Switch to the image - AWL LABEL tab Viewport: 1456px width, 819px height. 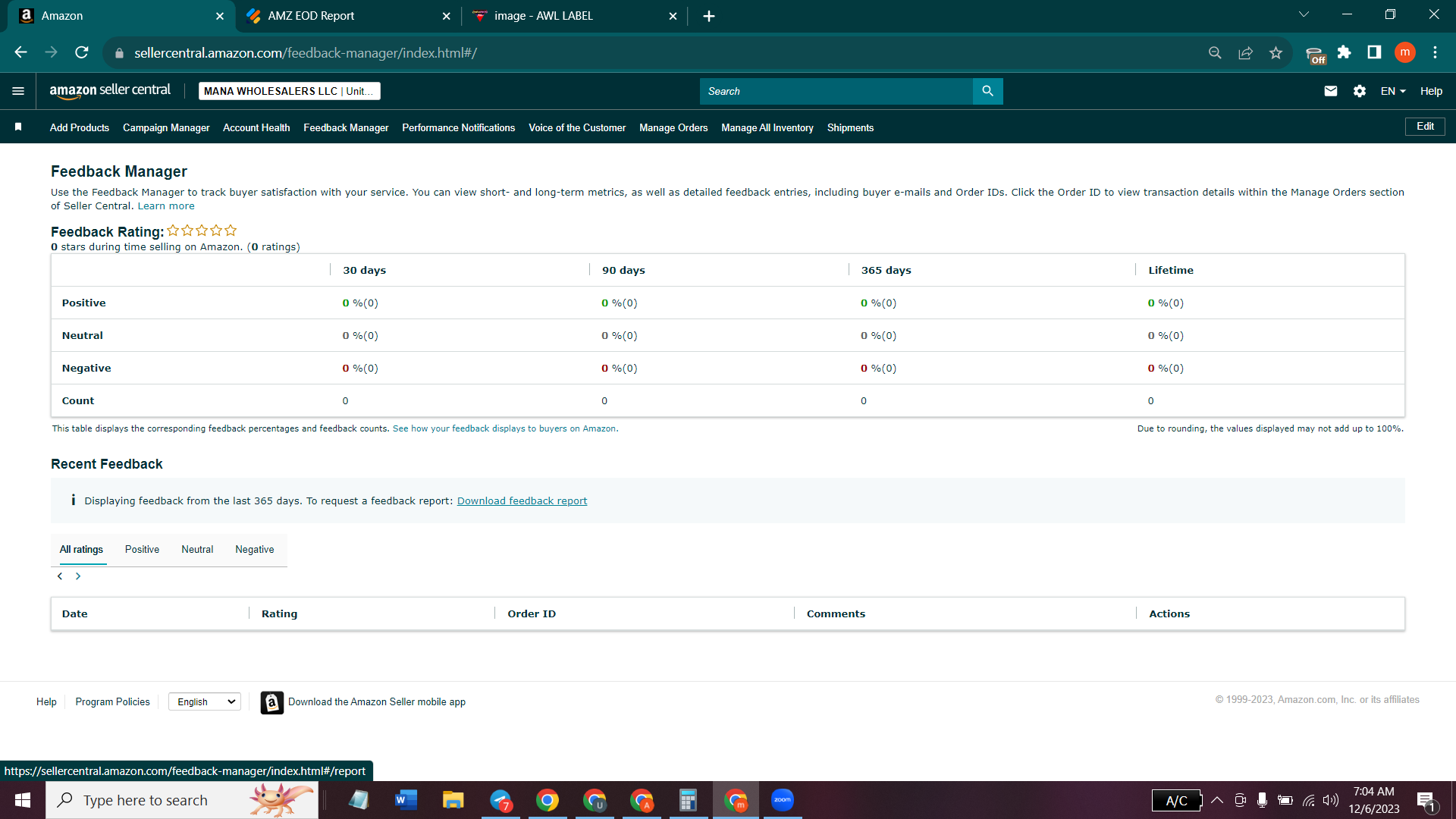574,16
